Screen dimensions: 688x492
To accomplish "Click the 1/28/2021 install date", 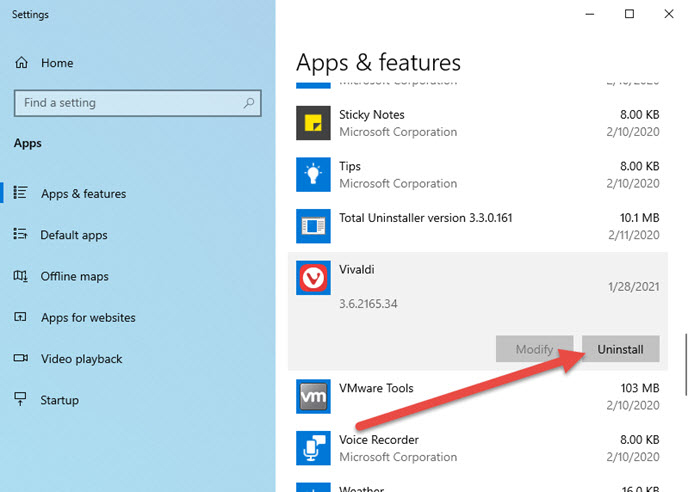I will 634,287.
